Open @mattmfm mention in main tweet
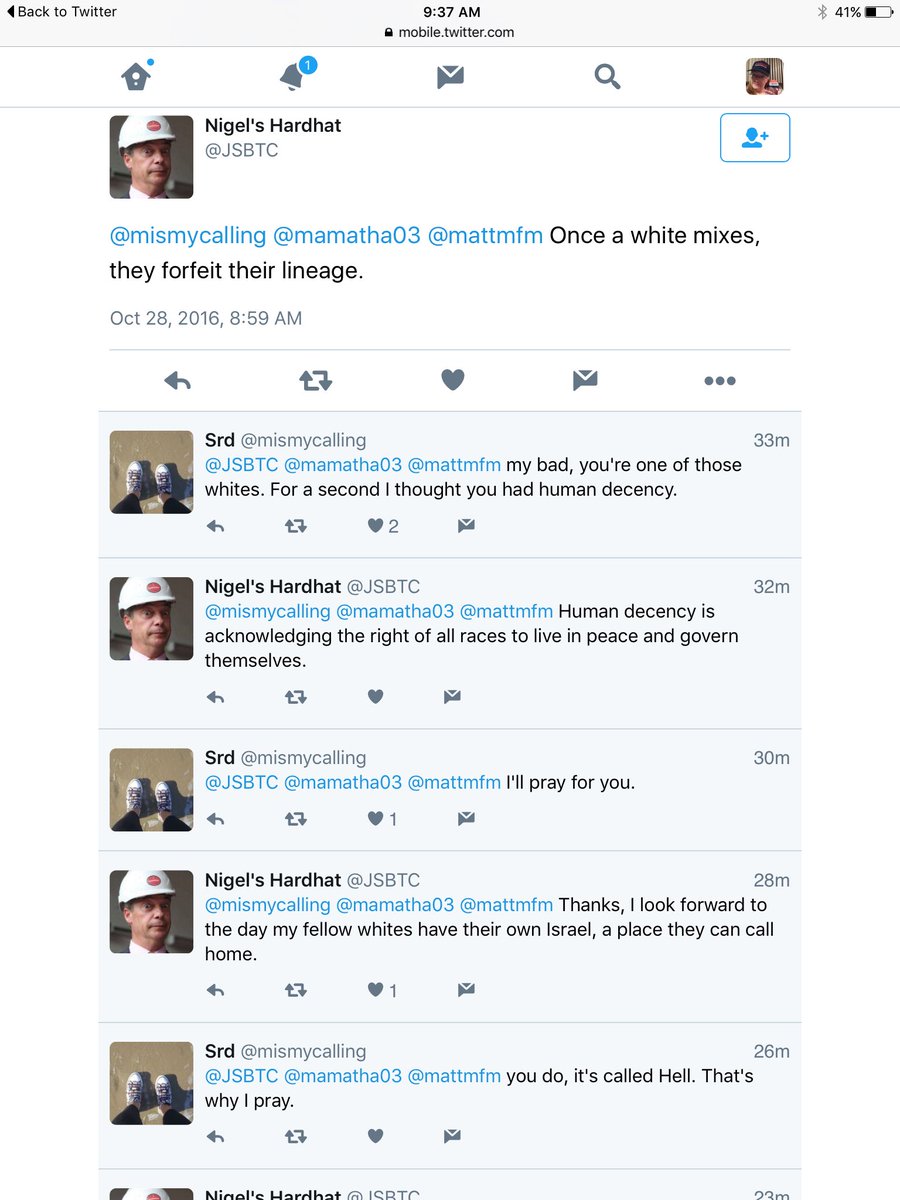 485,236
